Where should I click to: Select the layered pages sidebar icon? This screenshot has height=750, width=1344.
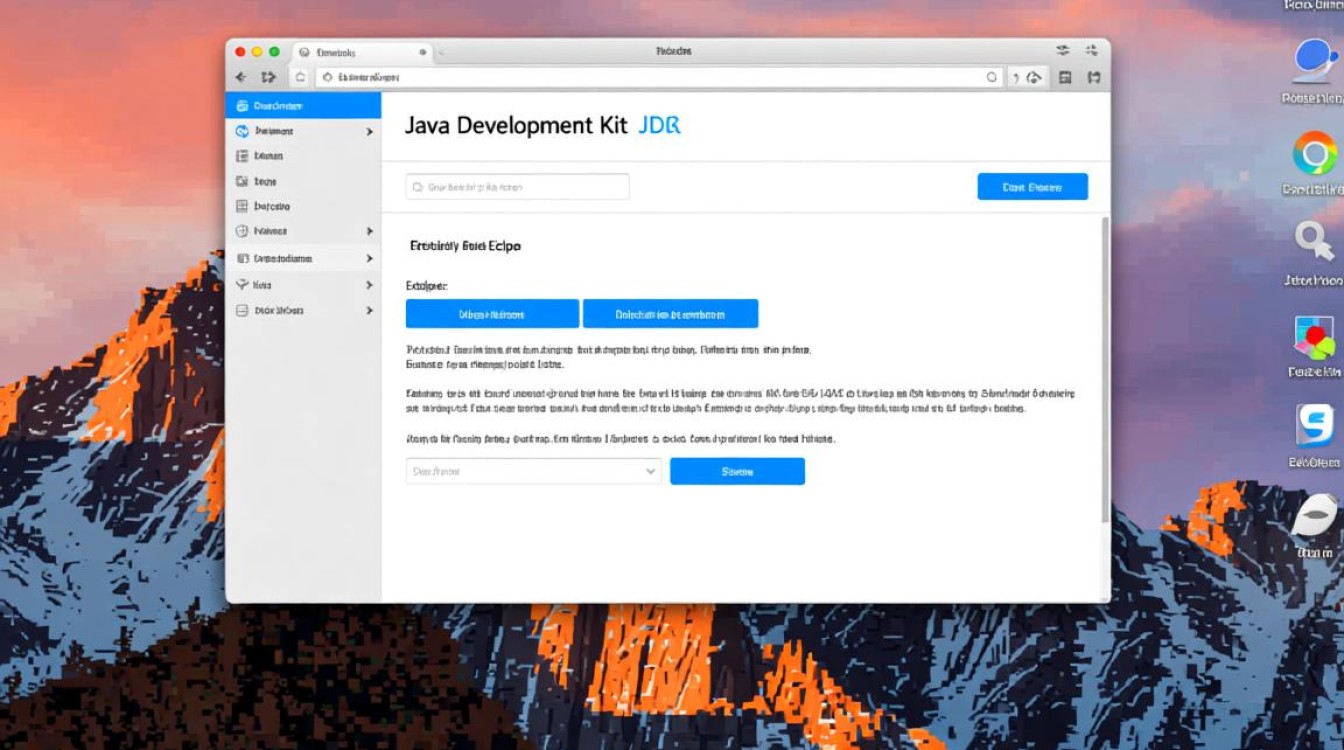pos(242,257)
